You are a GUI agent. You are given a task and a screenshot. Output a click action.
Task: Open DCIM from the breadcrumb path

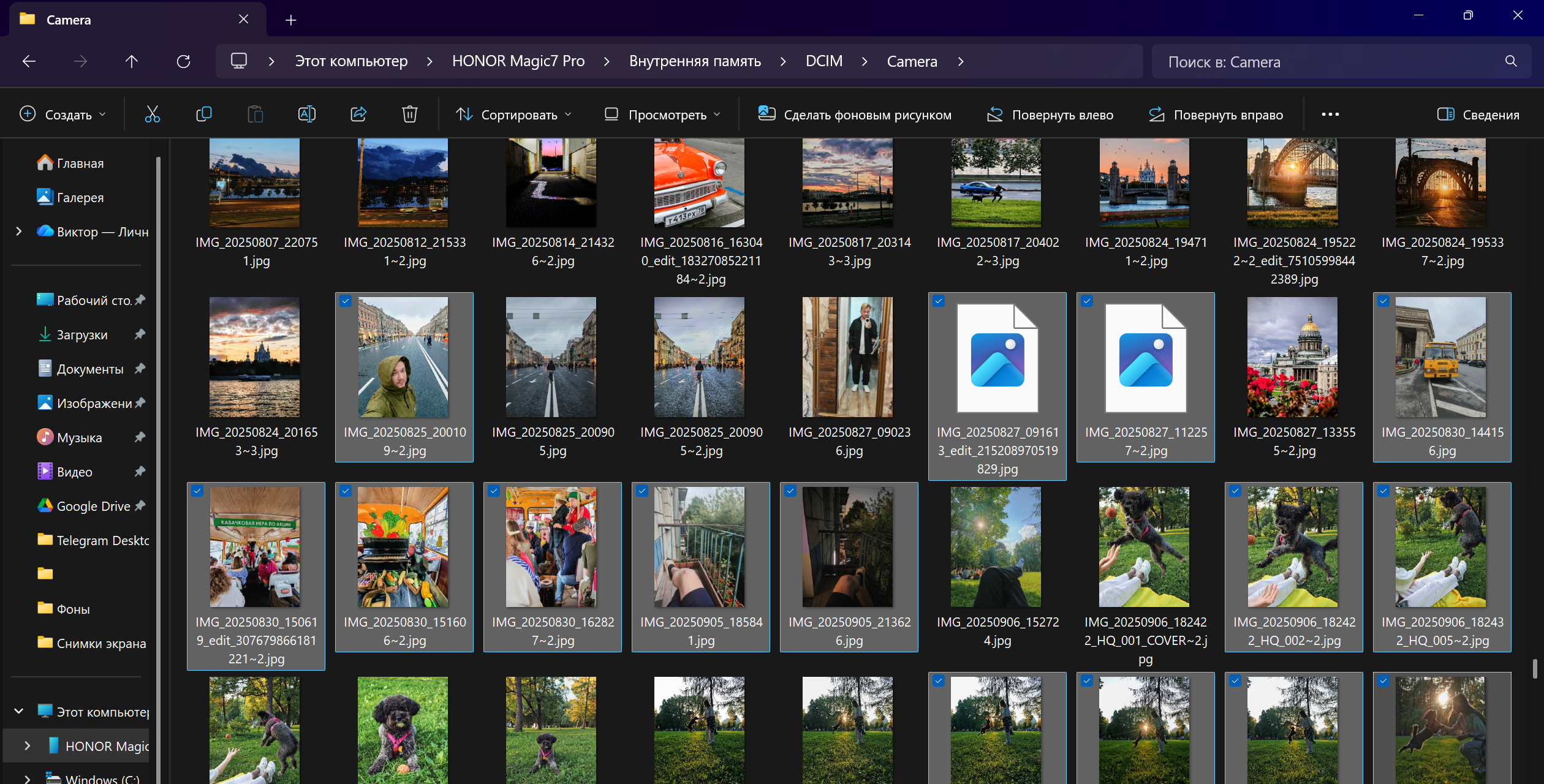click(823, 61)
